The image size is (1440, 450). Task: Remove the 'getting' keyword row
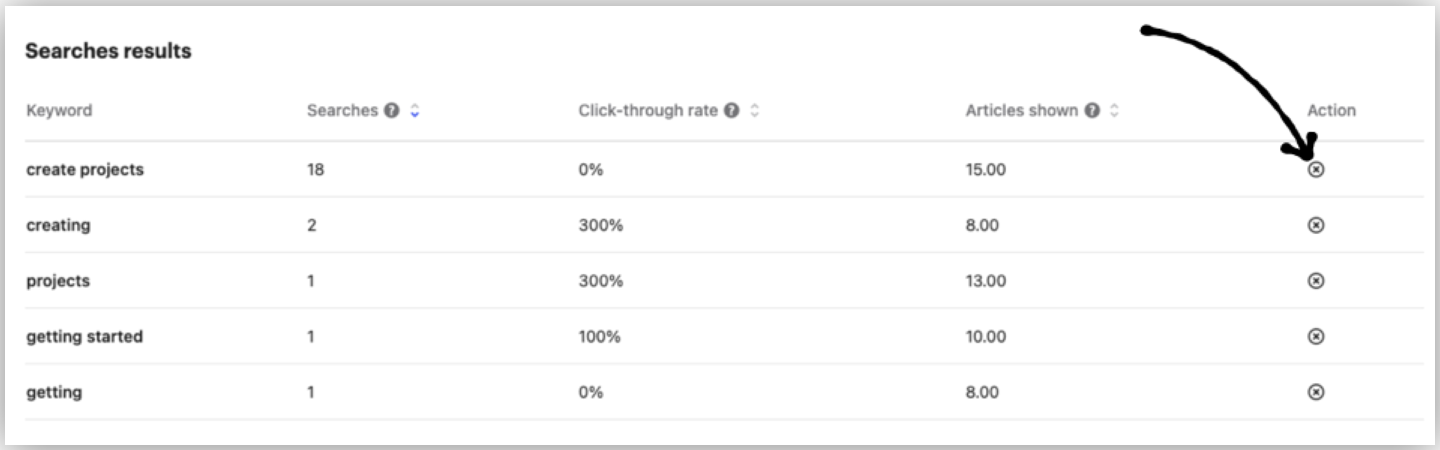(1316, 393)
